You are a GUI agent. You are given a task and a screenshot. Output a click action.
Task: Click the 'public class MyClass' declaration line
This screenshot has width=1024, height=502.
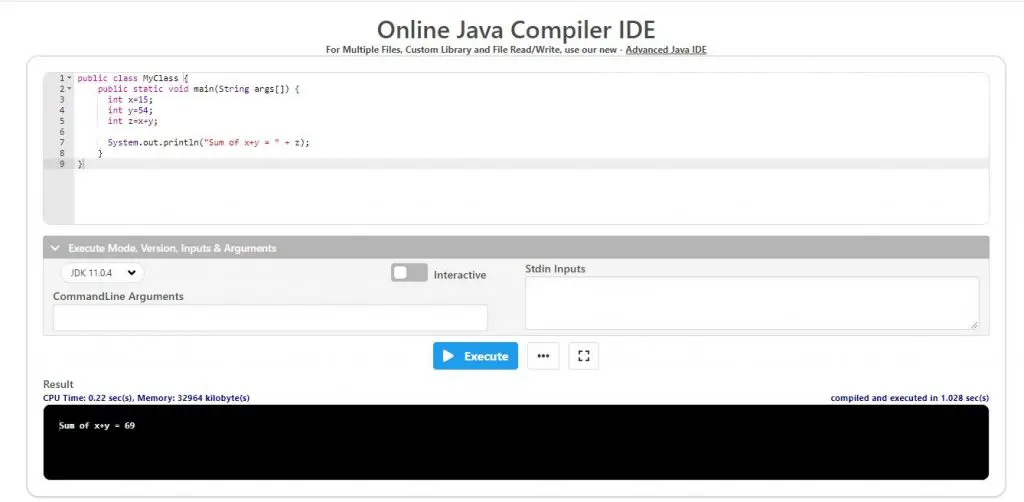click(133, 78)
